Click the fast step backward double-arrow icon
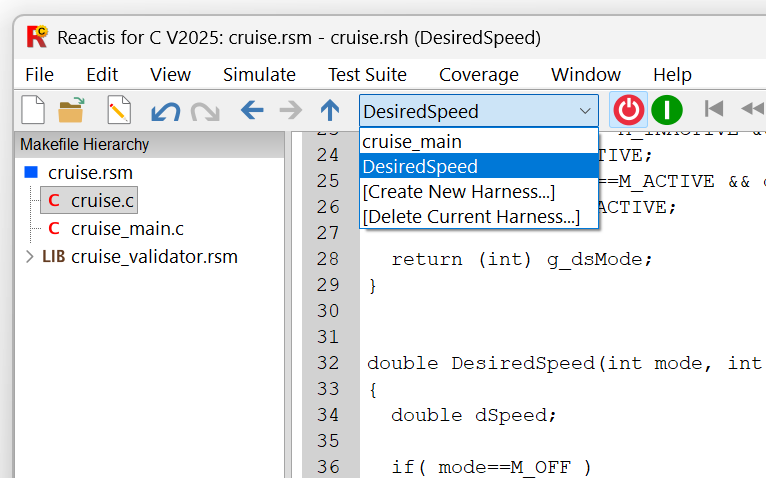Image resolution: width=766 pixels, height=478 pixels. 753,109
